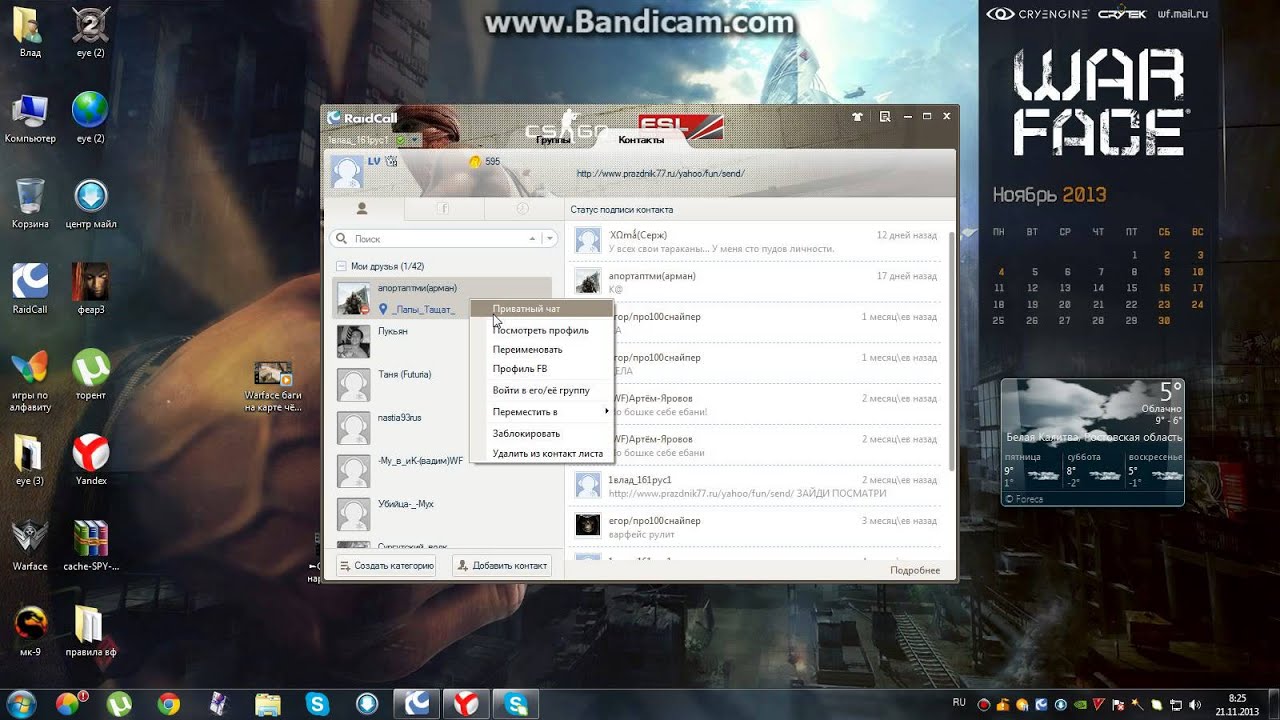Open the торент uTorrent desktop shortcut
Image resolution: width=1280 pixels, height=720 pixels.
(x=91, y=374)
